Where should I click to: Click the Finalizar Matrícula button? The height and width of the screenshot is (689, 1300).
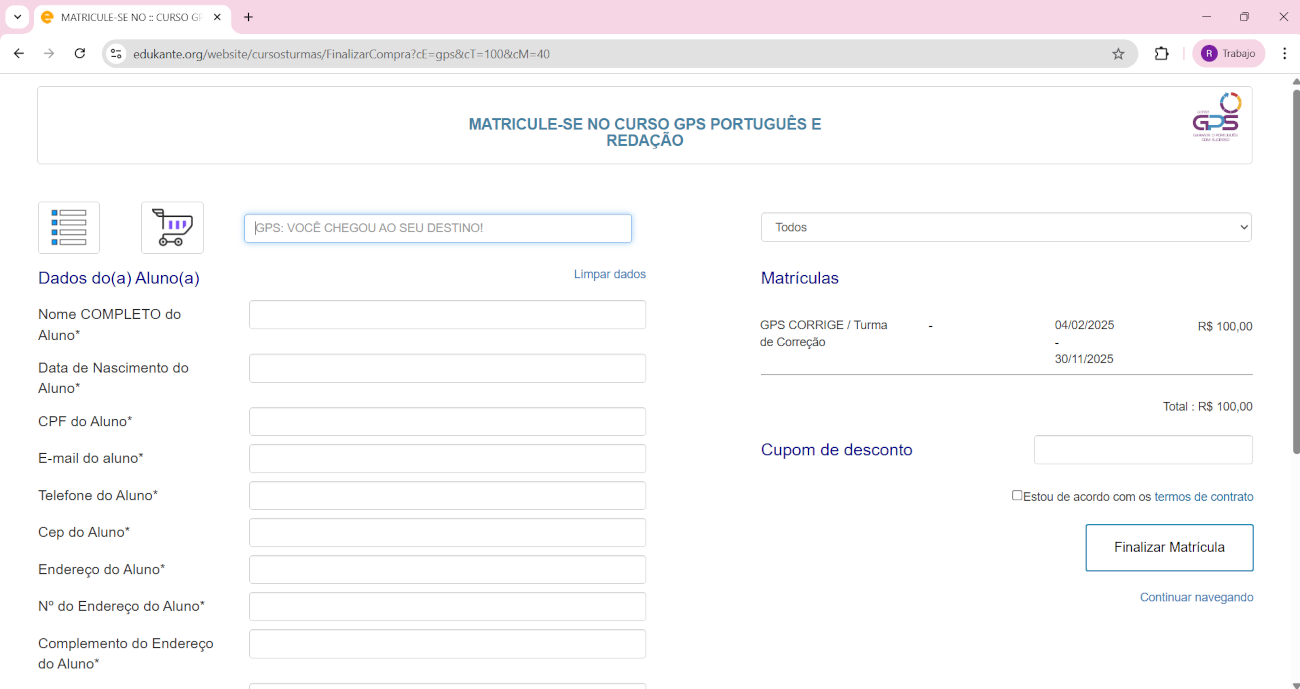[1169, 548]
